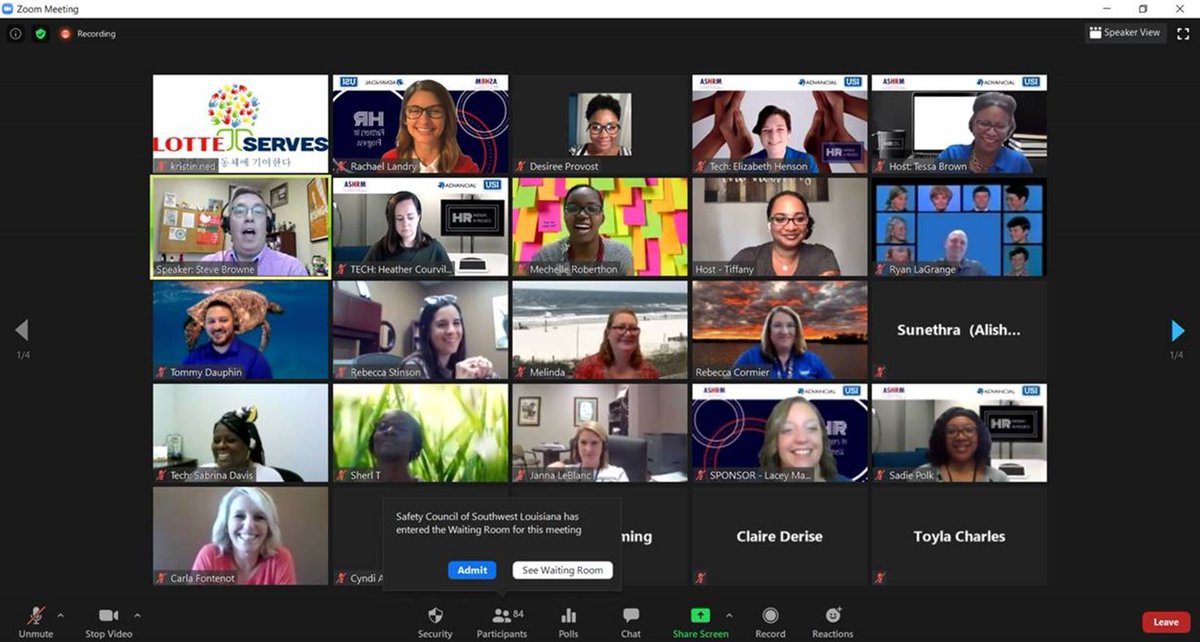Select Desiree Provost's video tile
Screen dimensions: 1200x642
point(600,124)
